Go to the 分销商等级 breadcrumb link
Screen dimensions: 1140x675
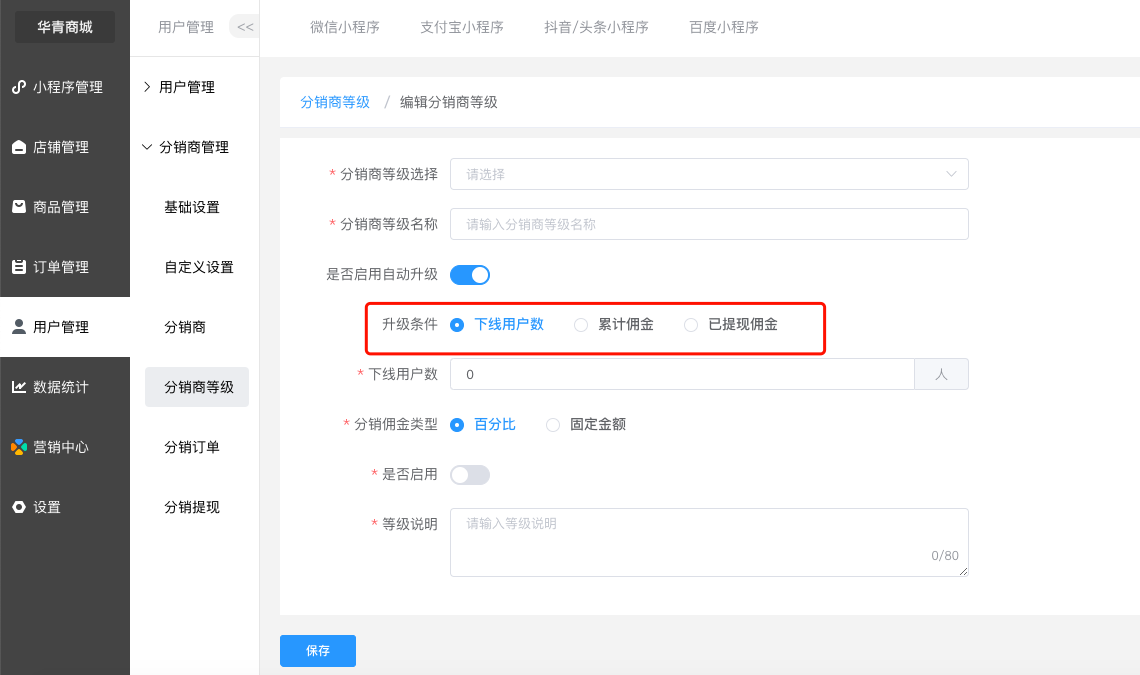tap(335, 102)
